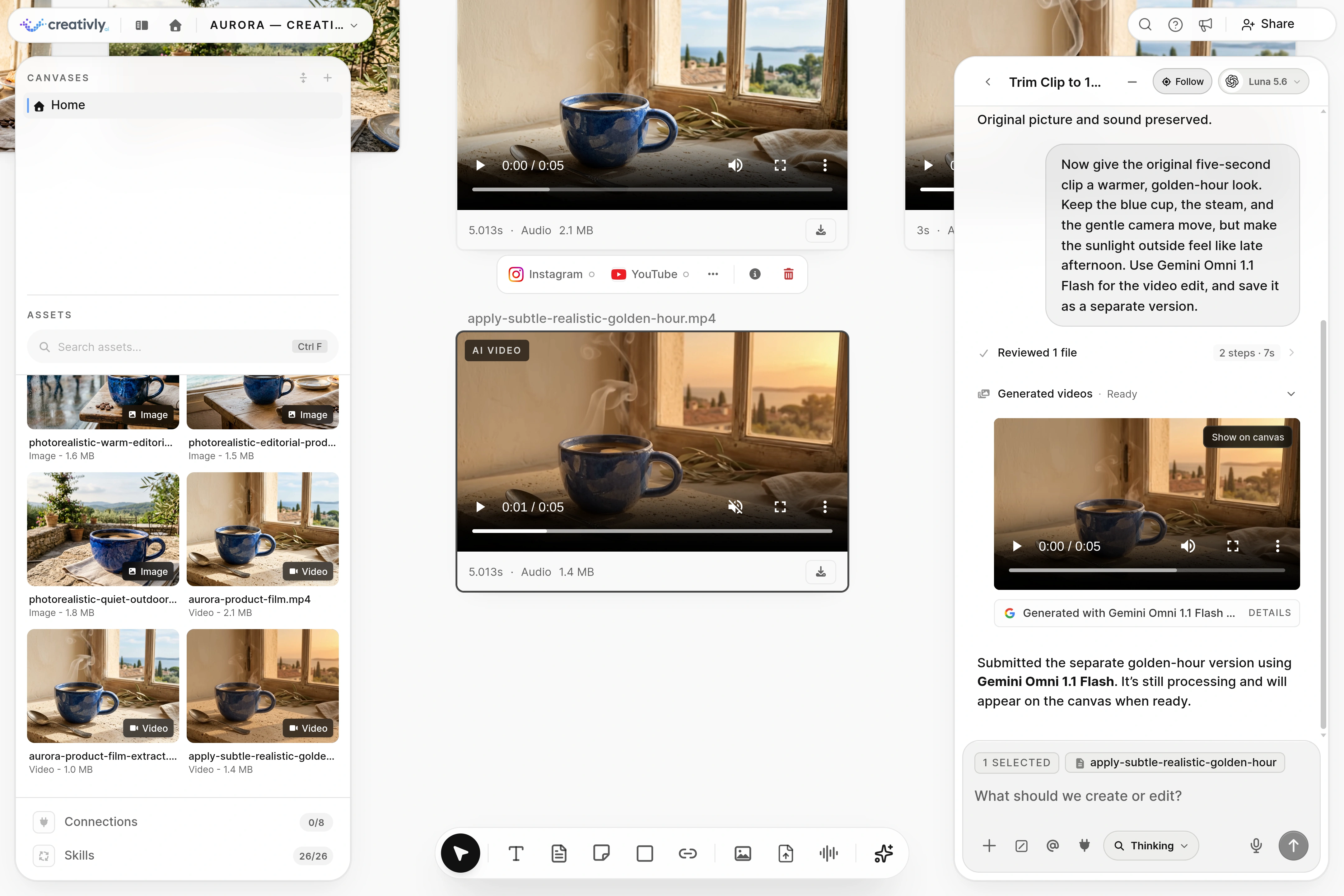Collapse the Generated videos section
1344x896 pixels.
[x=1291, y=394]
